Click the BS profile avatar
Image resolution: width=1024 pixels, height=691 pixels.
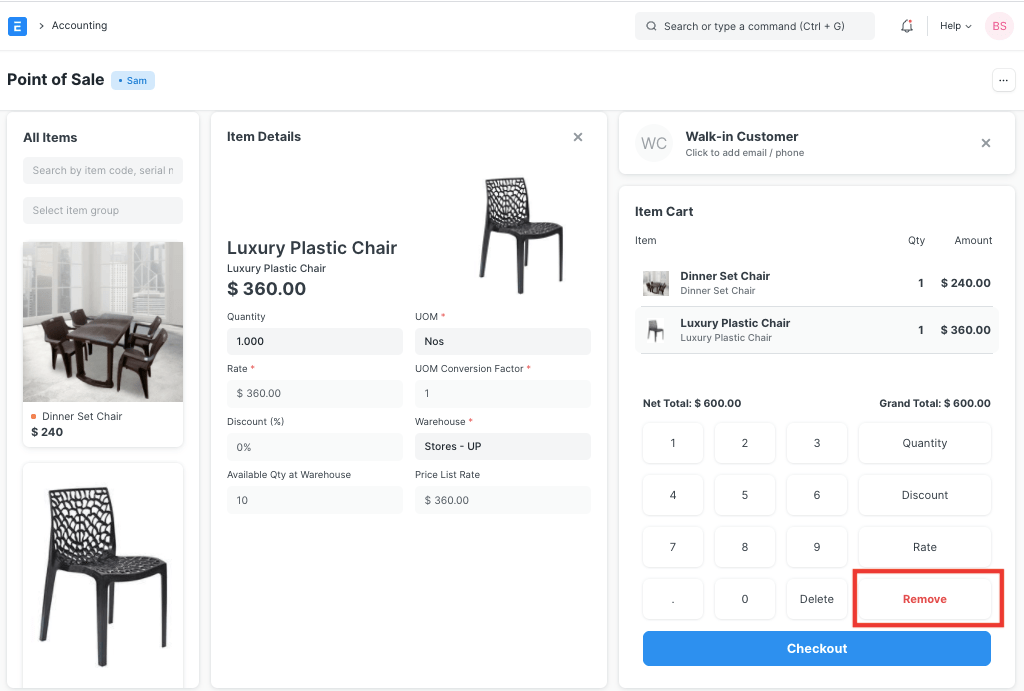pyautogui.click(x=999, y=25)
